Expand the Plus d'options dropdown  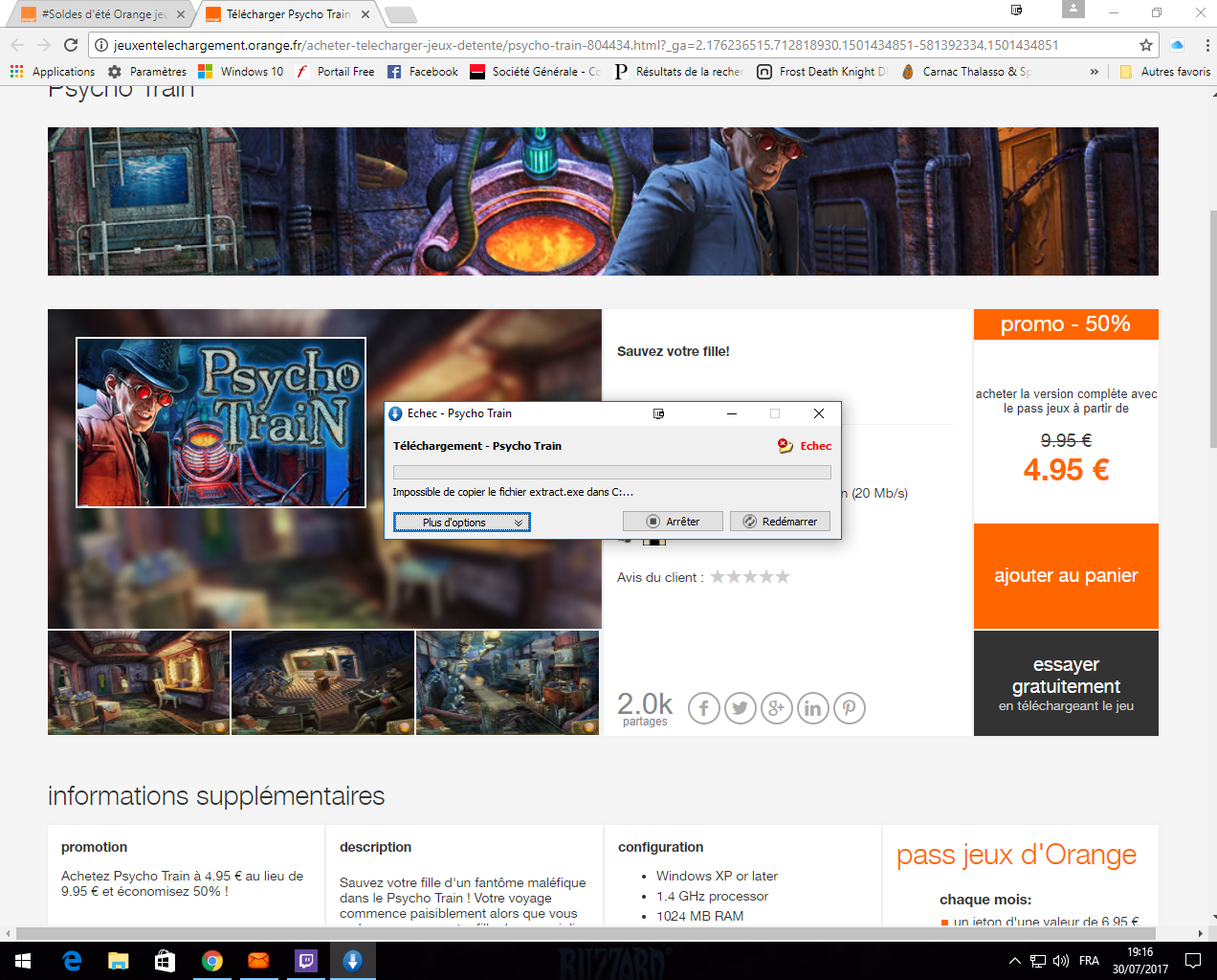(462, 522)
